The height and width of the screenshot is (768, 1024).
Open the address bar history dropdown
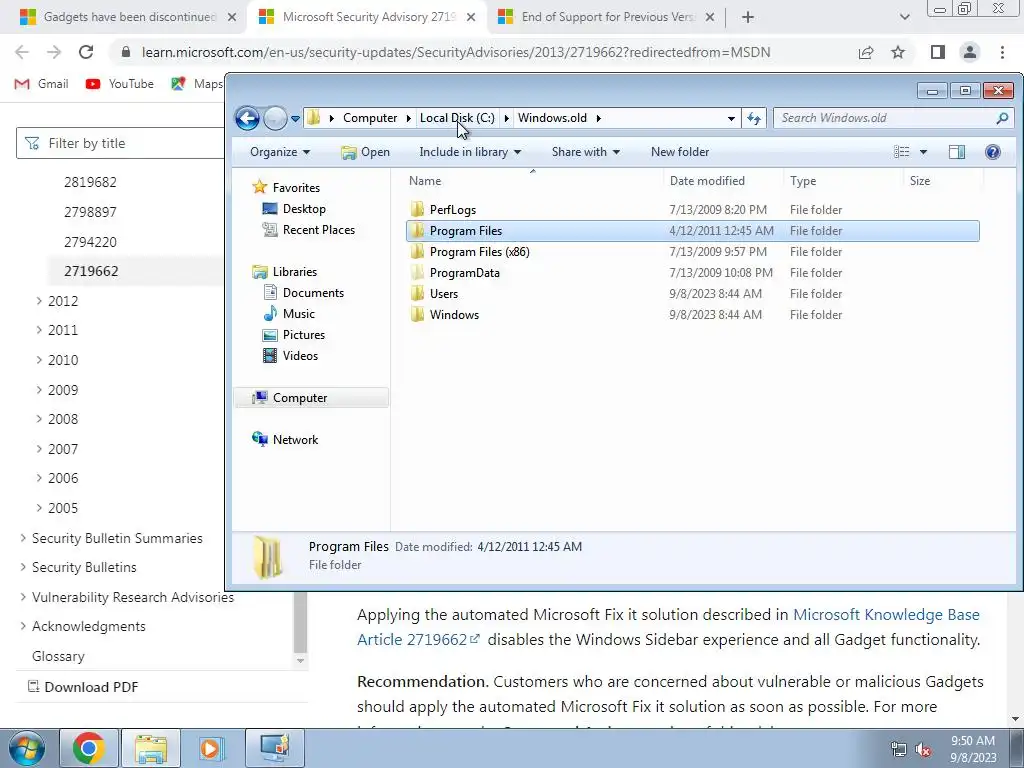tap(731, 118)
